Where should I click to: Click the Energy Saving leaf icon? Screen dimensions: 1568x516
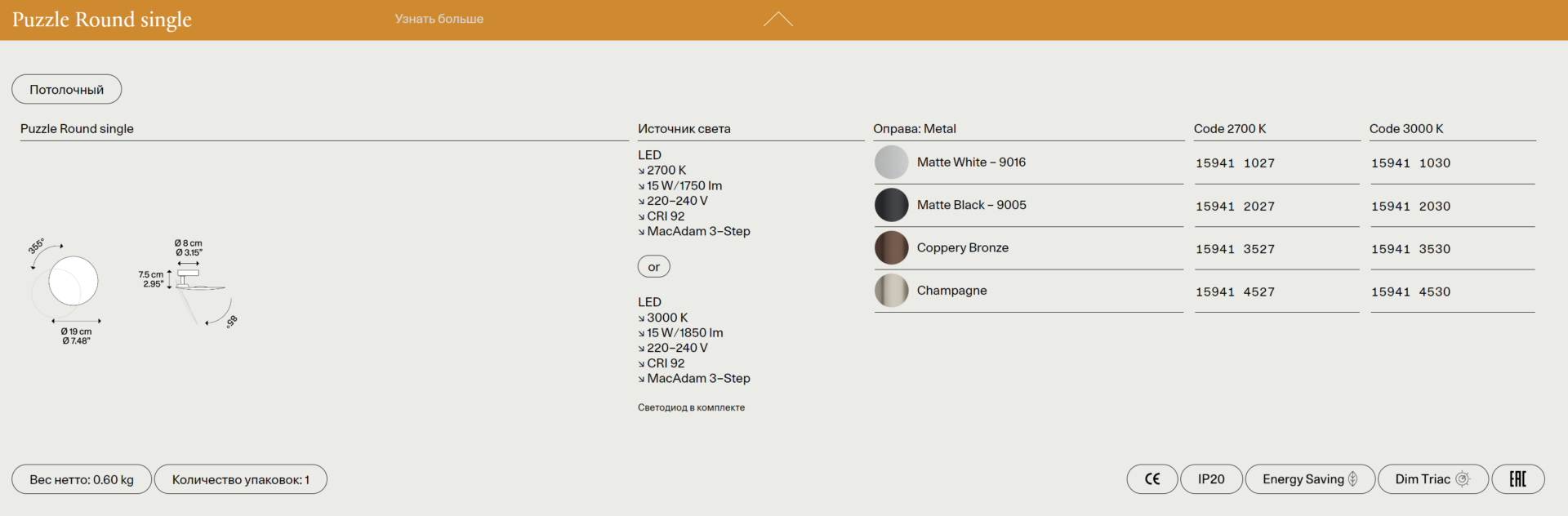1352,479
